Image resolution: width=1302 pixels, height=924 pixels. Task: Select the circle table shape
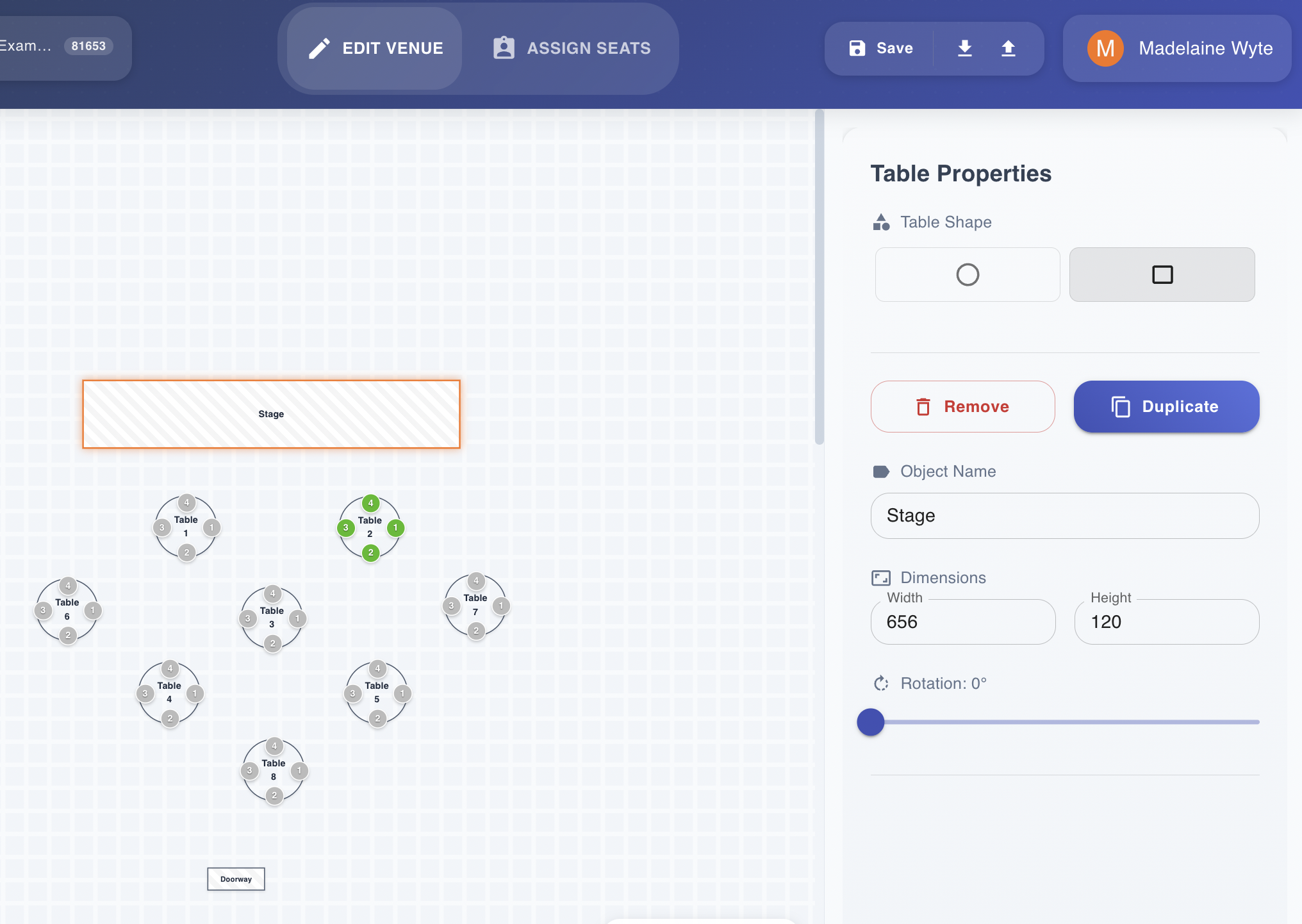click(967, 275)
